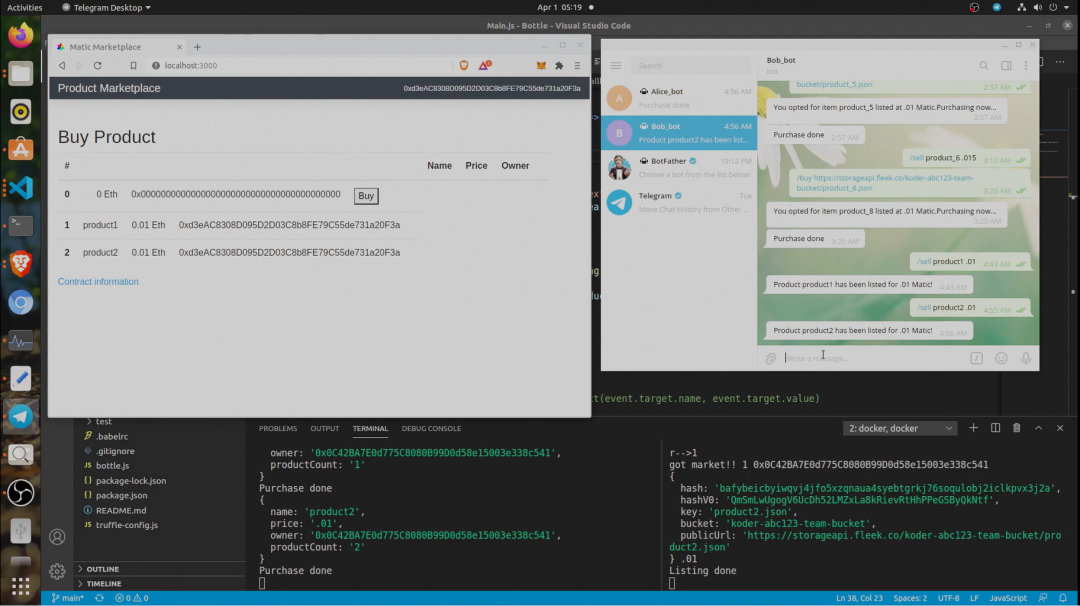Screen dimensions: 1080x606
Task: Switch to DEBUG CONSOLE tab
Action: [x=431, y=428]
